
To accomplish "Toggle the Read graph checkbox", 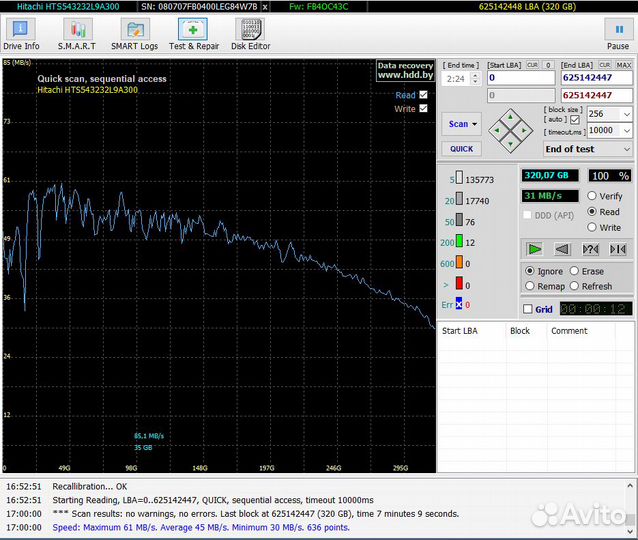I will 423,95.
